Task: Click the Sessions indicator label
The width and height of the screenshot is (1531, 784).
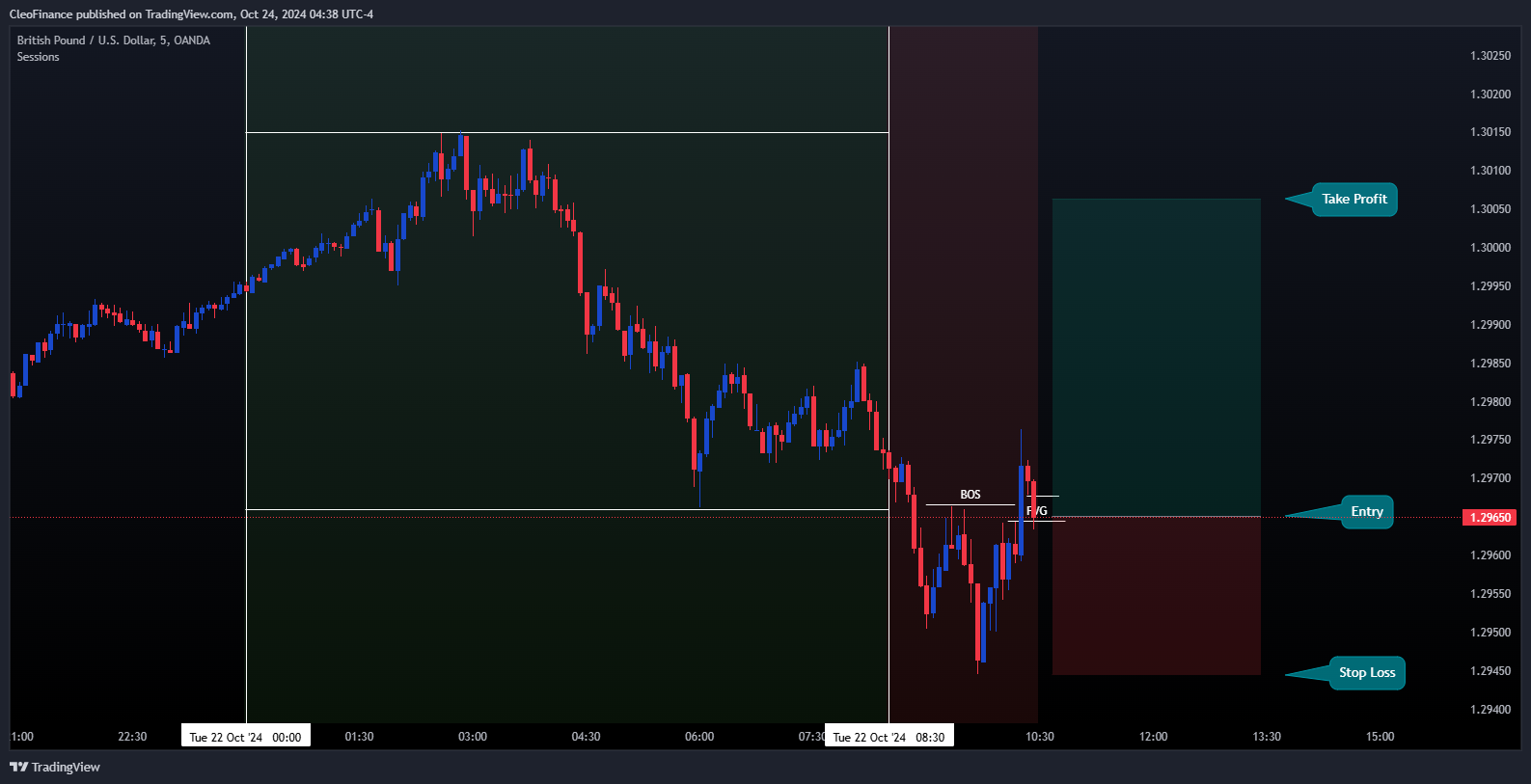Action: (38, 57)
